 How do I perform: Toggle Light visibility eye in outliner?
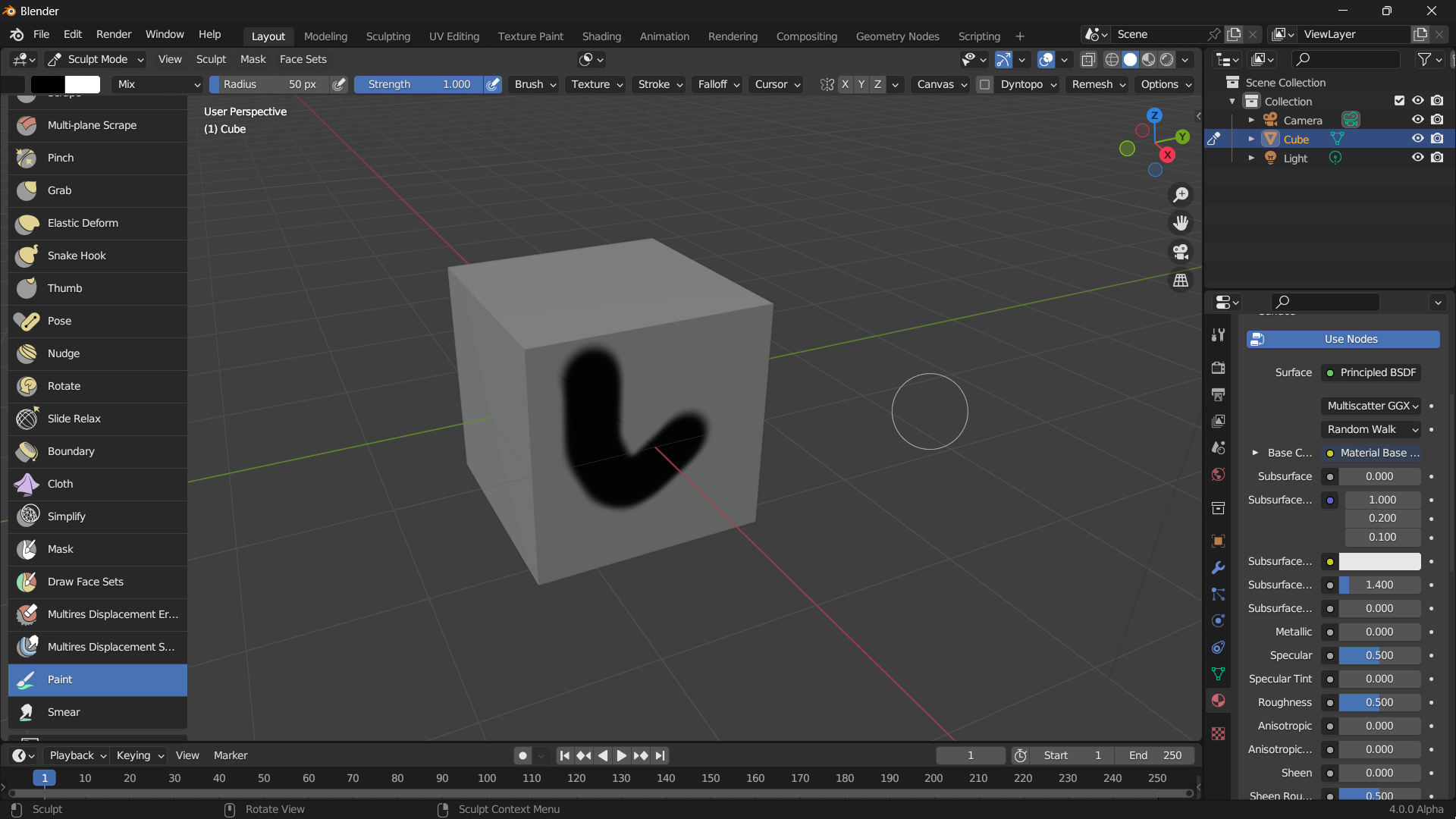pyautogui.click(x=1417, y=158)
